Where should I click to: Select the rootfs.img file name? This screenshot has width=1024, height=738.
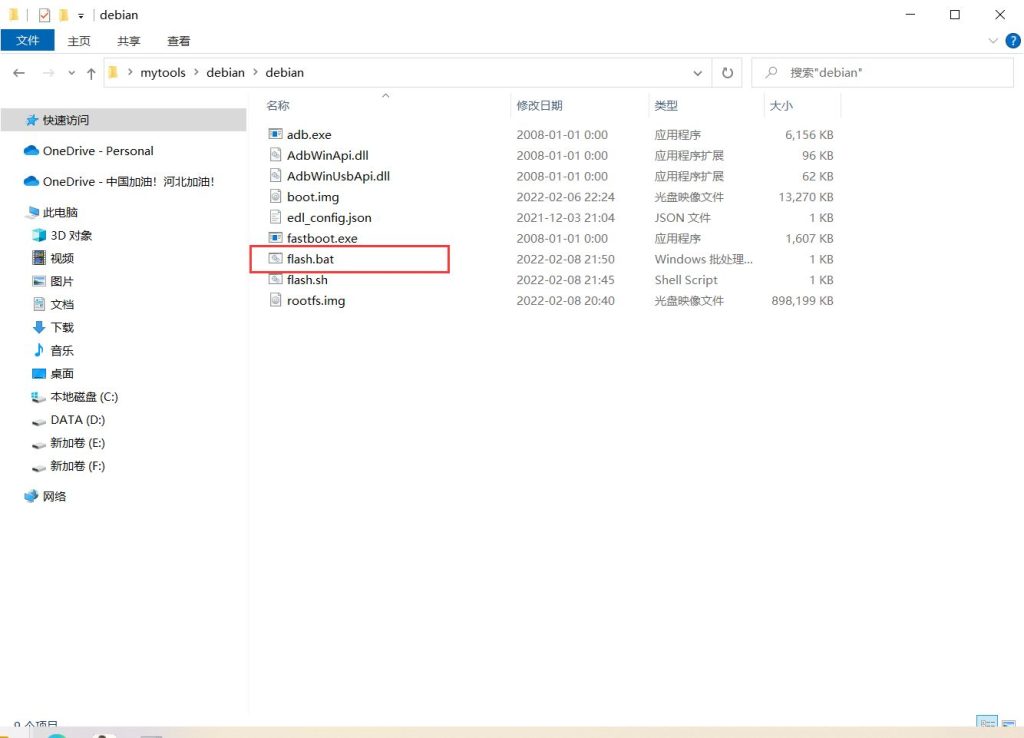point(315,300)
